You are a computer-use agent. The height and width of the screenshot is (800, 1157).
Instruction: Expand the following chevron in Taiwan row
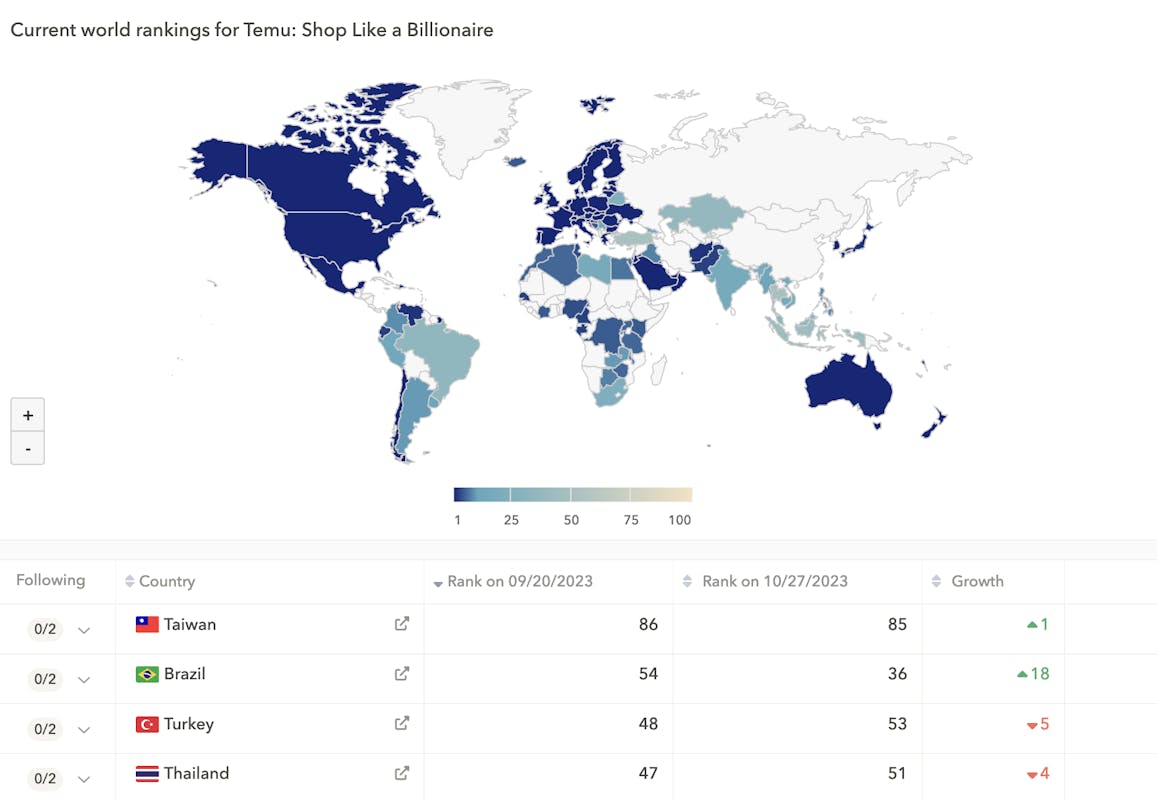point(84,630)
